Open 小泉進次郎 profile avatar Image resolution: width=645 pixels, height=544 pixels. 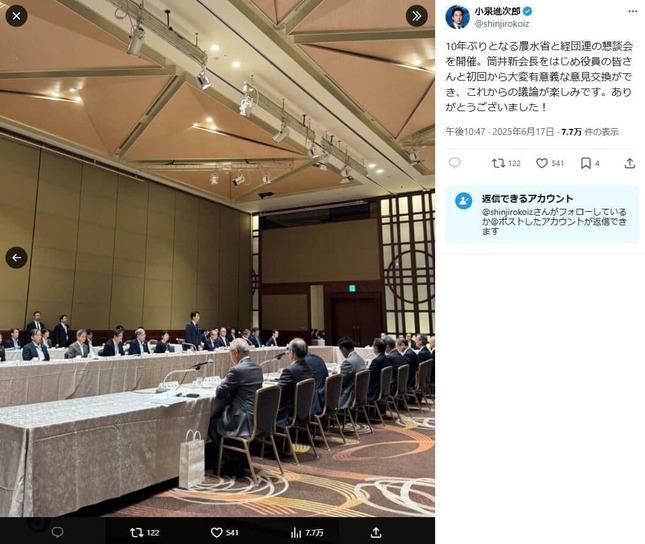[x=457, y=17]
